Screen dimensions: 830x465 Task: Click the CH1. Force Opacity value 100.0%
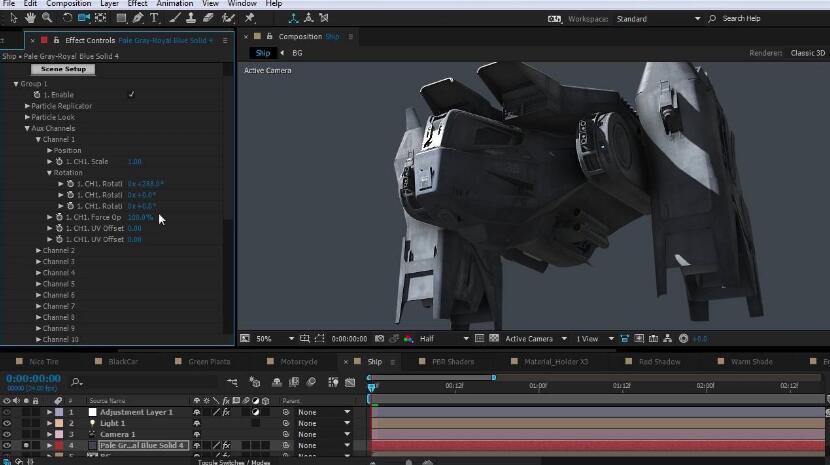click(x=140, y=217)
